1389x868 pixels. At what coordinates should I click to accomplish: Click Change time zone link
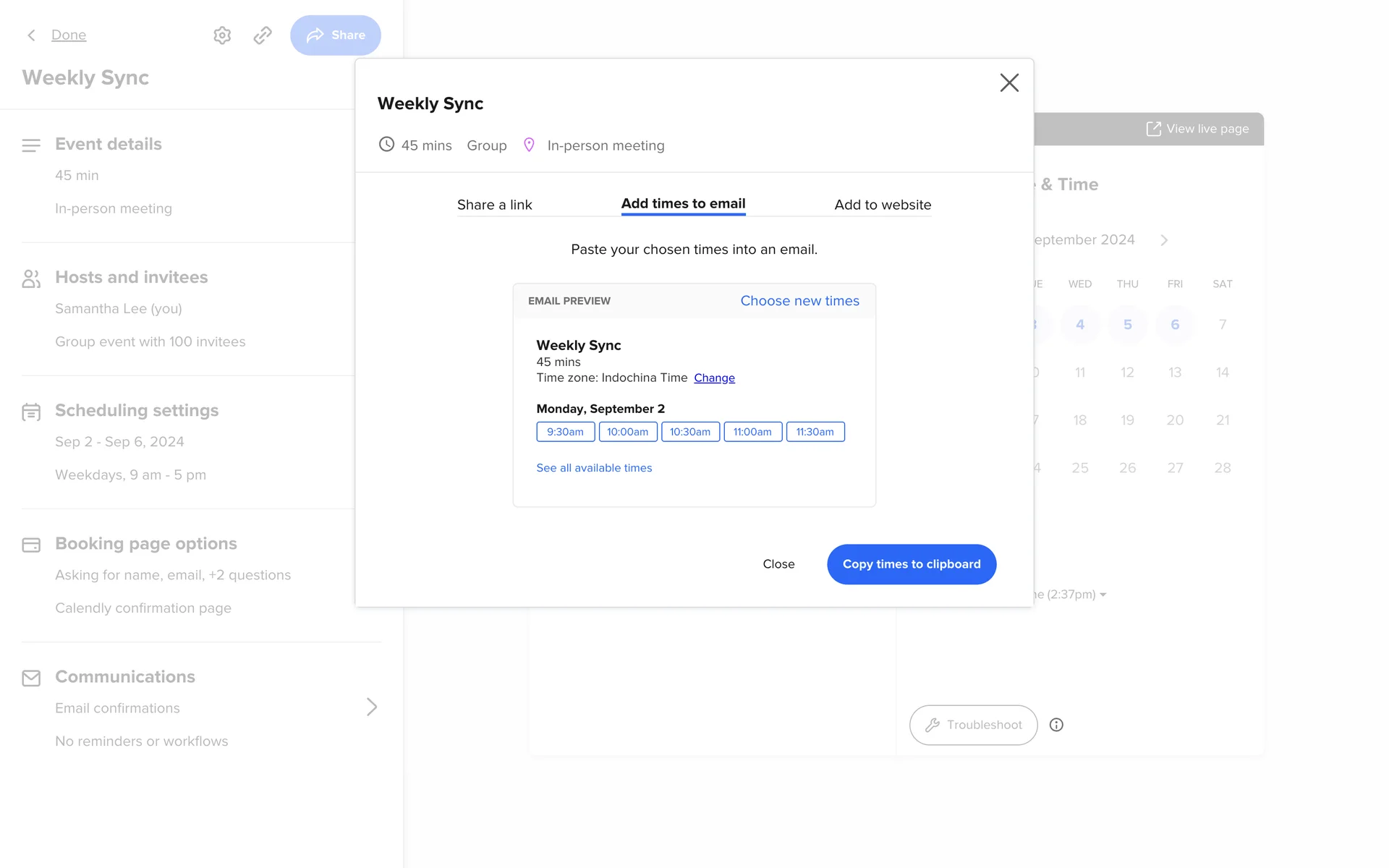tap(714, 378)
